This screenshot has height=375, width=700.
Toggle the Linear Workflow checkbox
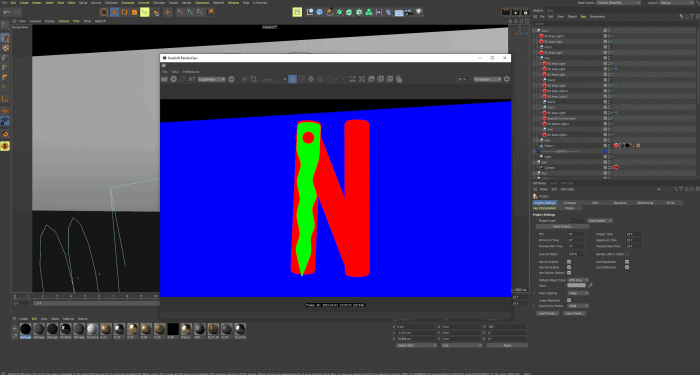pyautogui.click(x=569, y=300)
